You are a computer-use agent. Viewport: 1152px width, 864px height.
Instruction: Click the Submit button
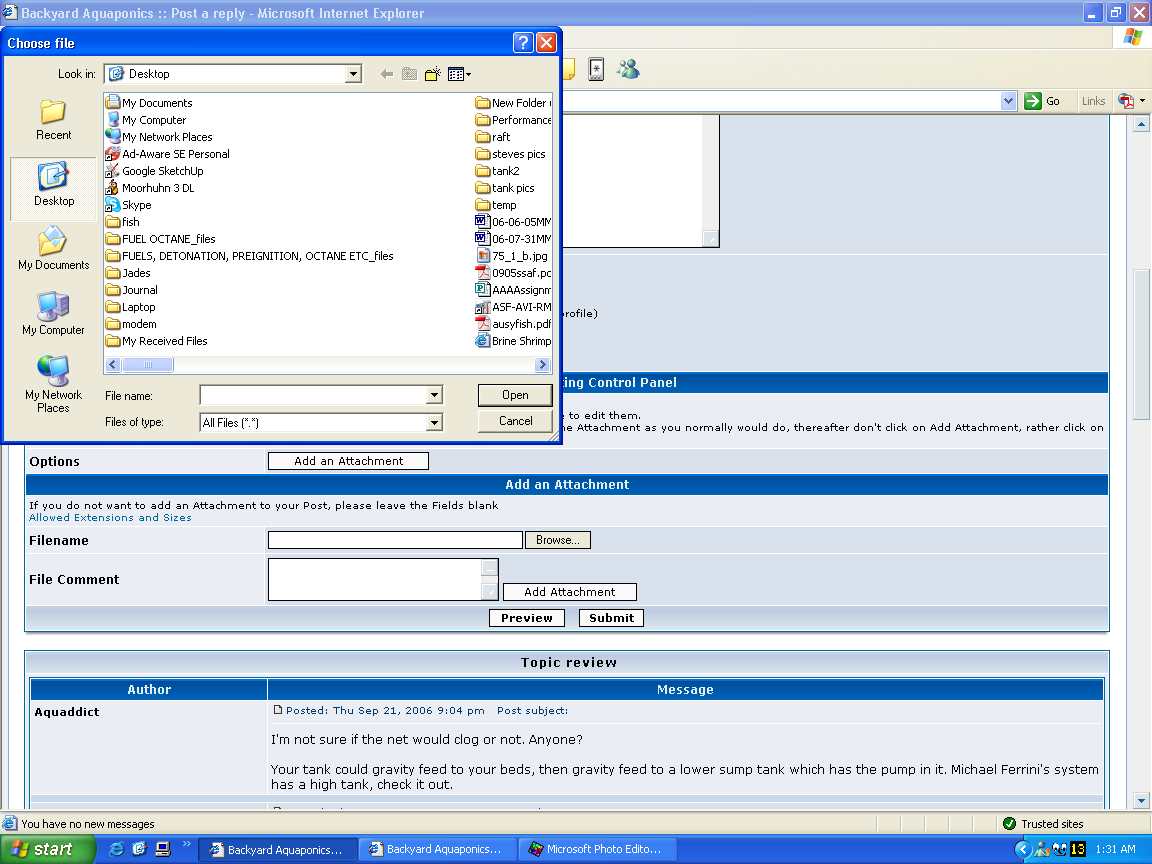click(x=611, y=618)
